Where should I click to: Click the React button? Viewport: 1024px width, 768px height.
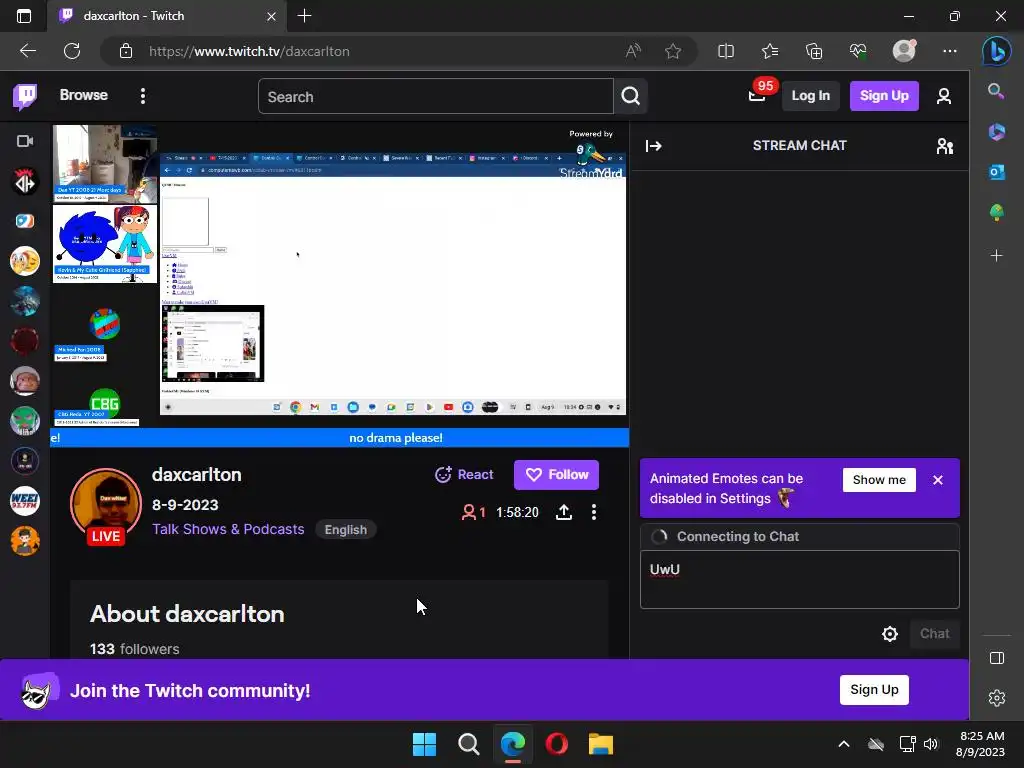[x=464, y=475]
